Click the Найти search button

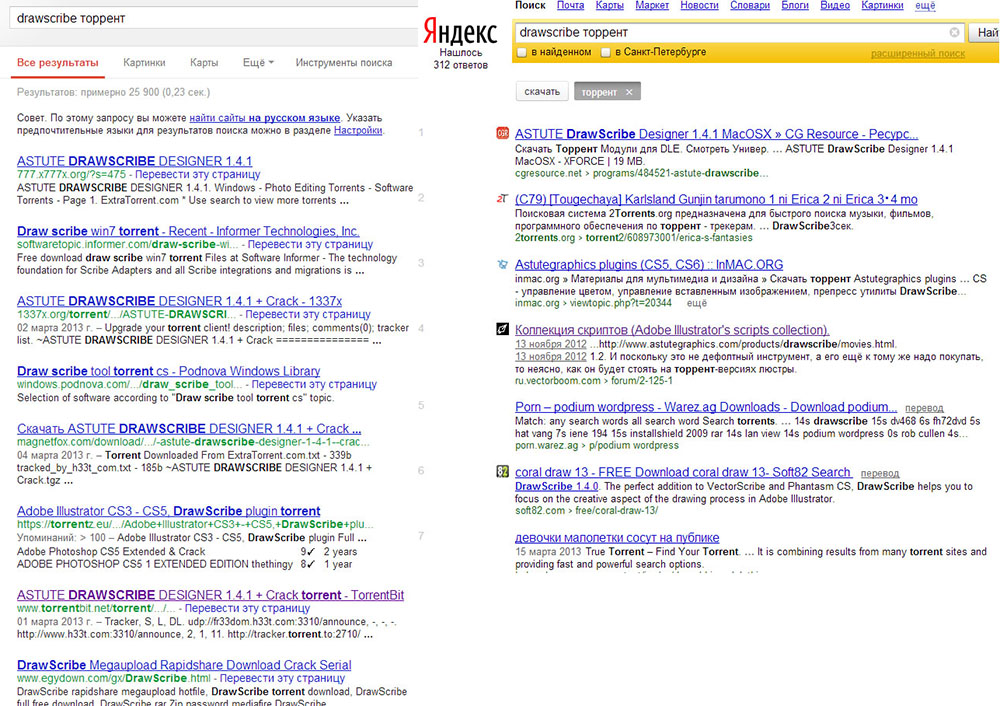point(984,33)
